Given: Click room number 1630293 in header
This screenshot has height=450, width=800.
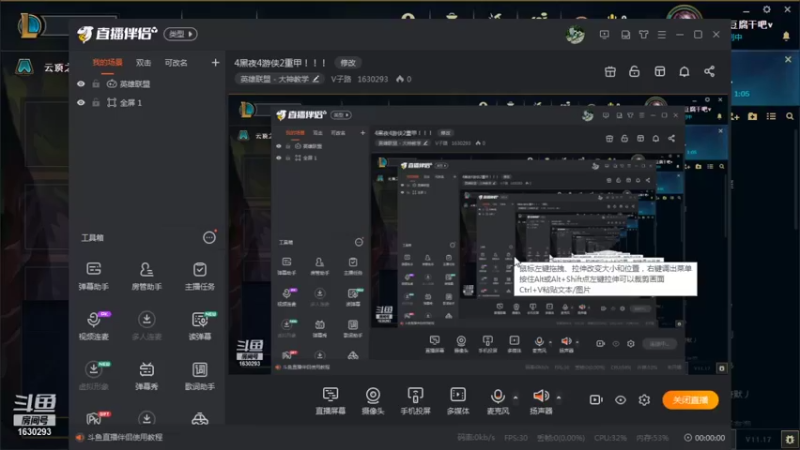Looking at the screenshot, I should tap(372, 79).
